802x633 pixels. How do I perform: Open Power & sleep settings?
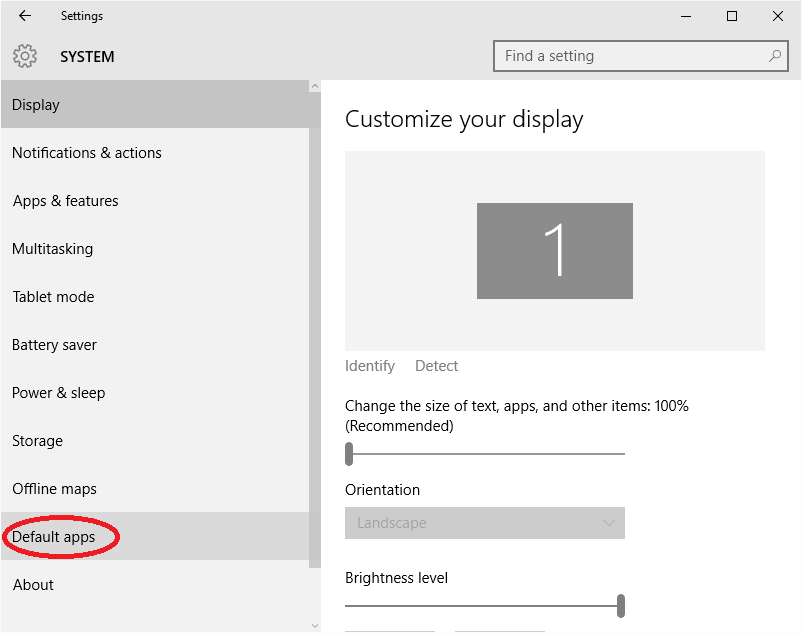(59, 393)
